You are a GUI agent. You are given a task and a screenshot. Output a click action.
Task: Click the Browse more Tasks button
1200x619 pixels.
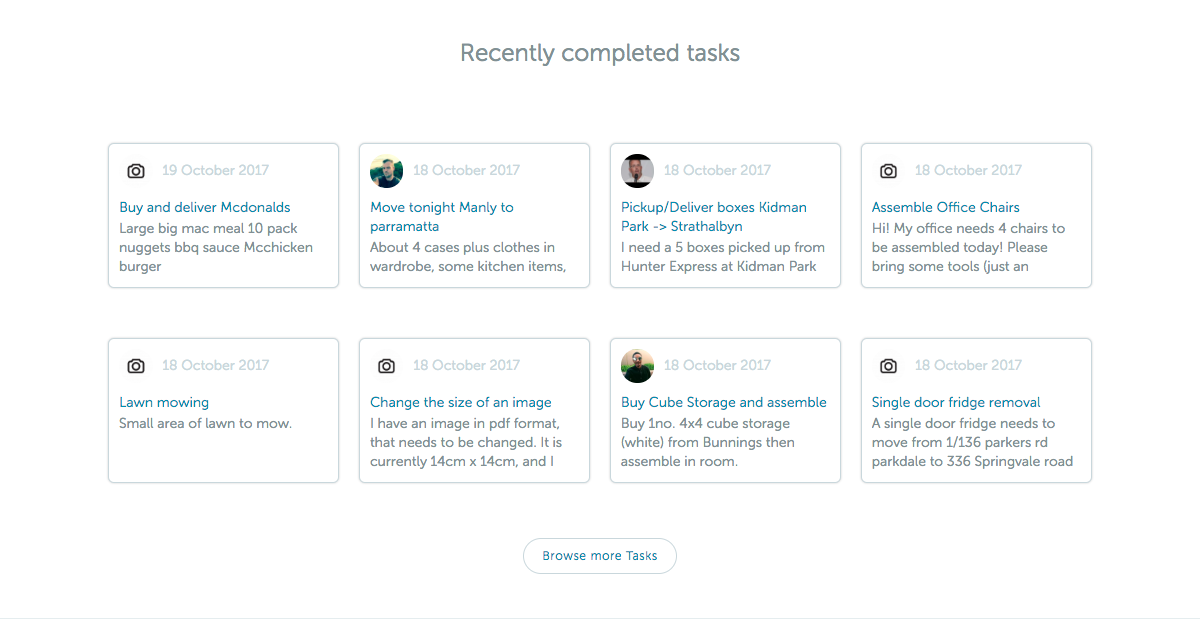600,556
